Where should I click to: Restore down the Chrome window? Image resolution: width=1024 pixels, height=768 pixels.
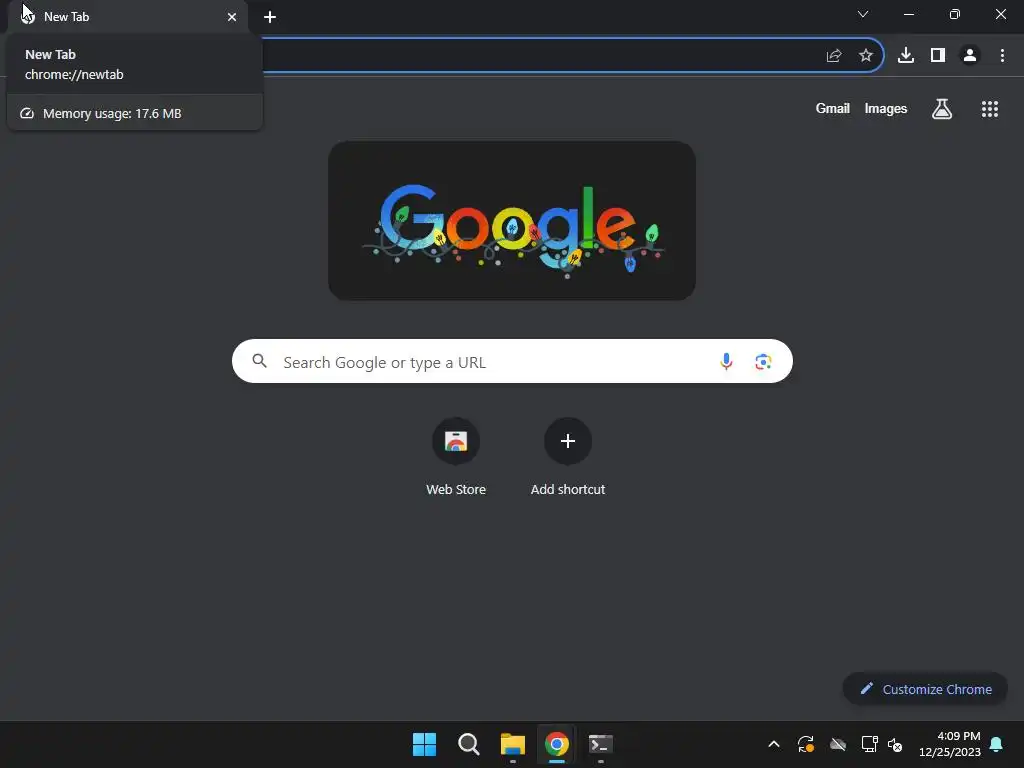click(x=955, y=14)
